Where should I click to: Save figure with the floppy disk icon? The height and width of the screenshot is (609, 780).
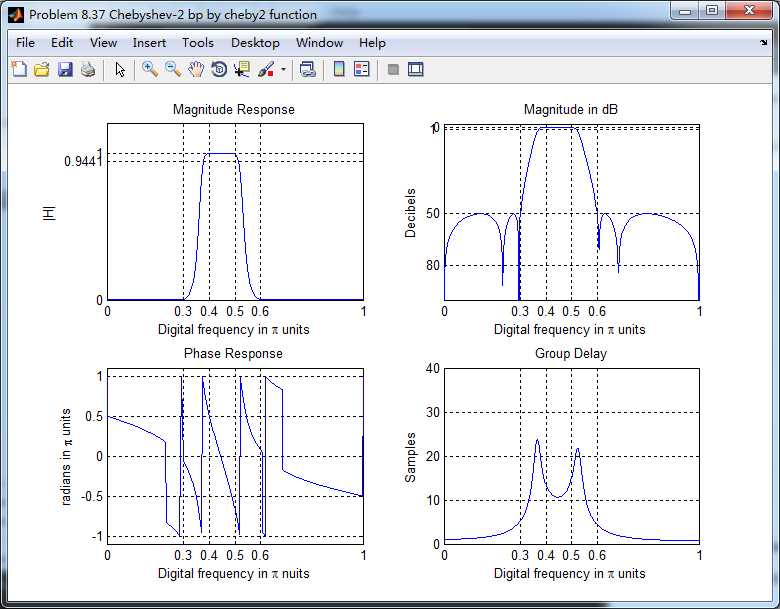65,69
